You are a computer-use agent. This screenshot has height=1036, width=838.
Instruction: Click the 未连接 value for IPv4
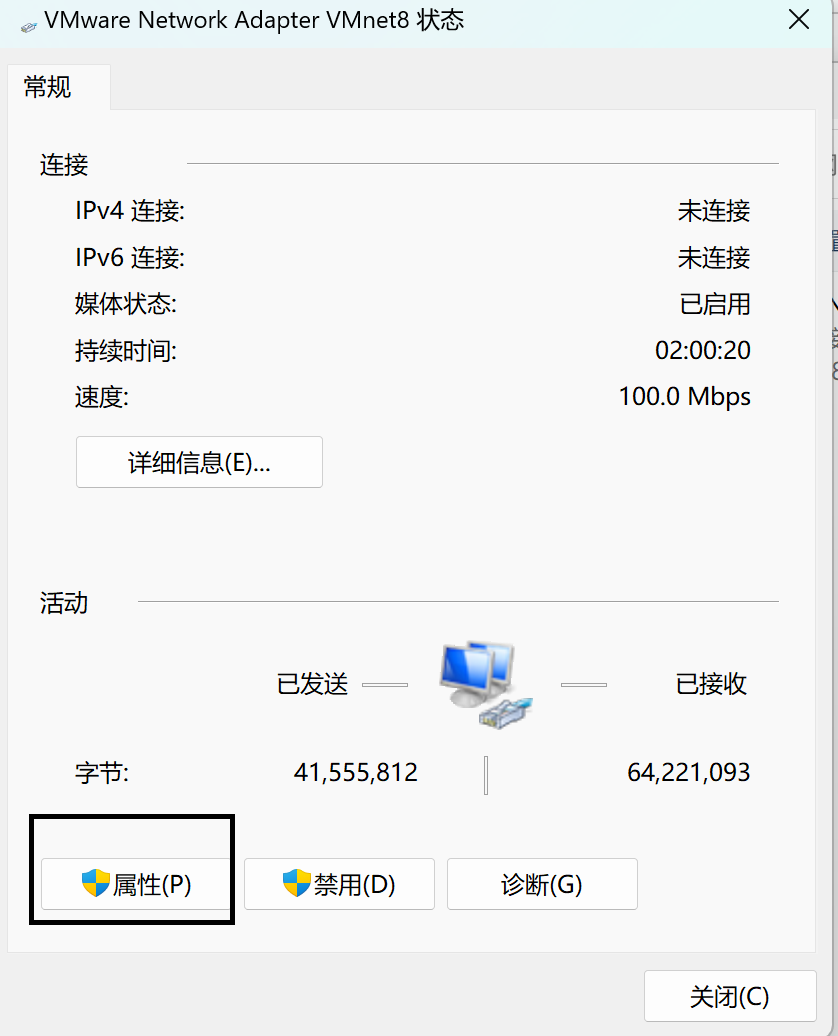[x=714, y=211]
